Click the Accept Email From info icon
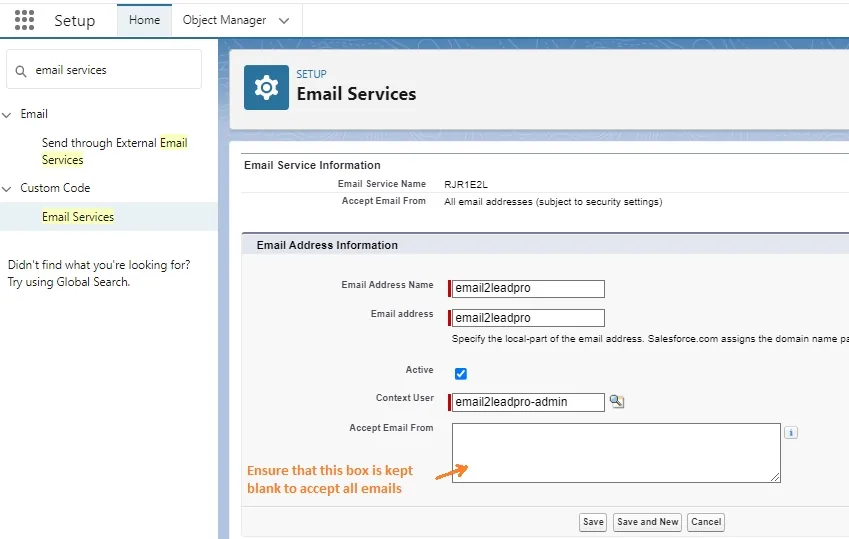The height and width of the screenshot is (539, 849). click(x=791, y=432)
